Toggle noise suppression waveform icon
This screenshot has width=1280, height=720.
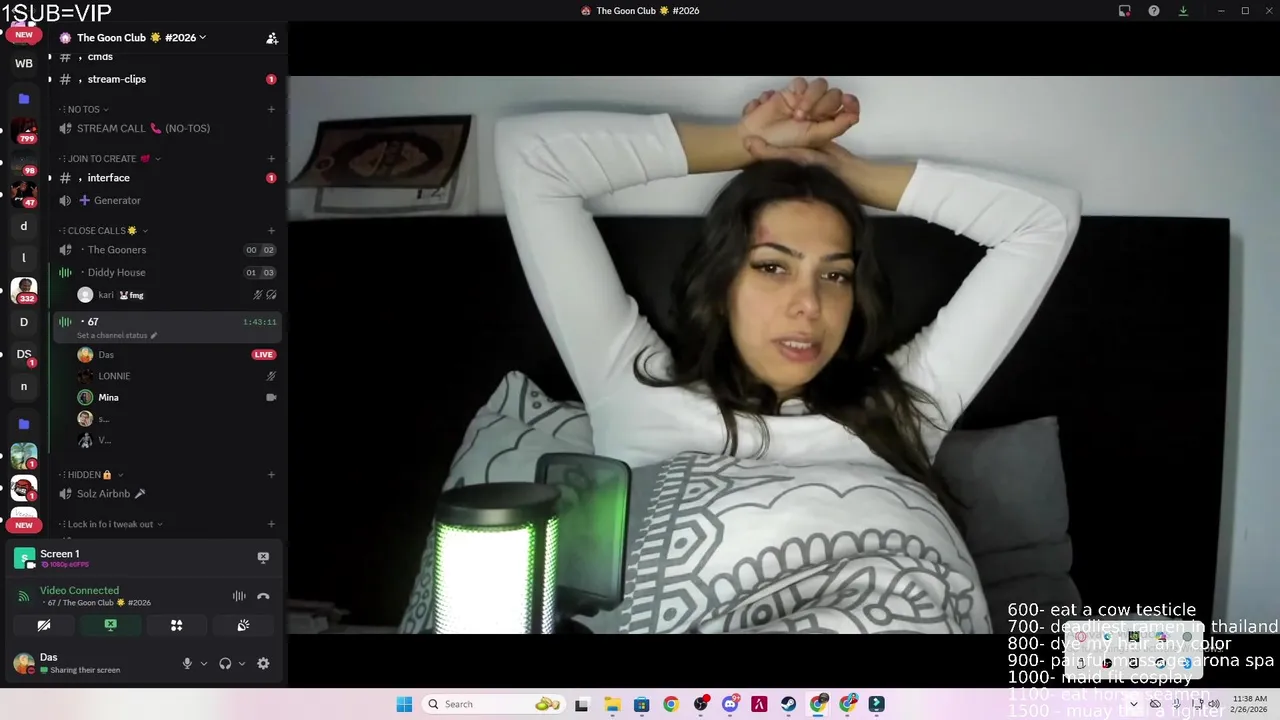(239, 596)
